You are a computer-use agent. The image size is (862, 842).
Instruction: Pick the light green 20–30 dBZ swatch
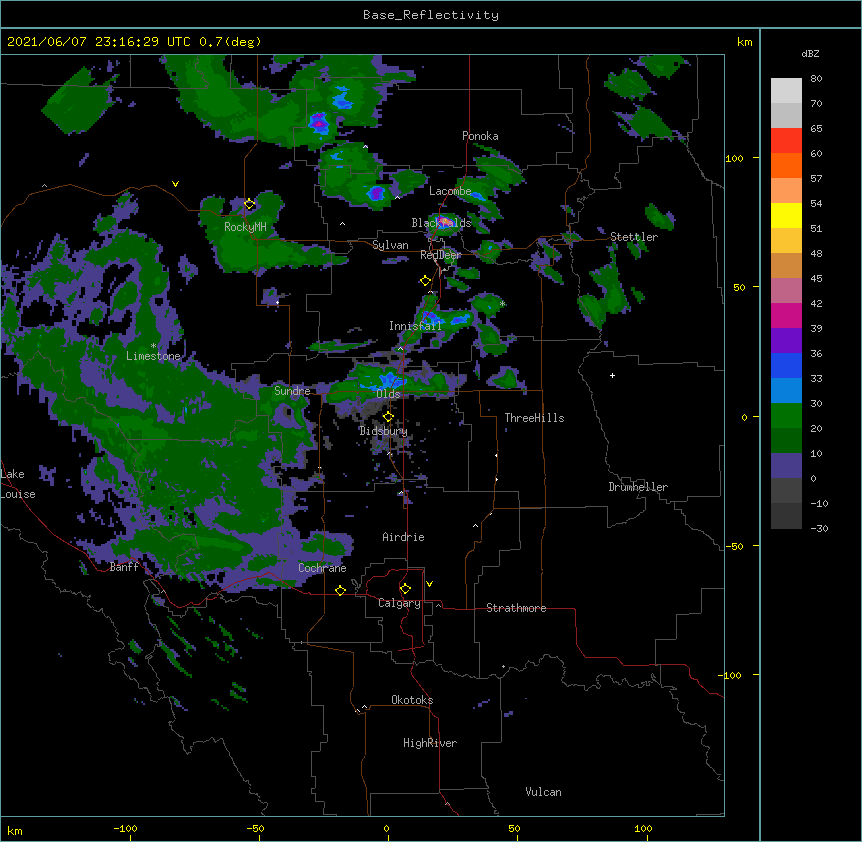point(786,416)
